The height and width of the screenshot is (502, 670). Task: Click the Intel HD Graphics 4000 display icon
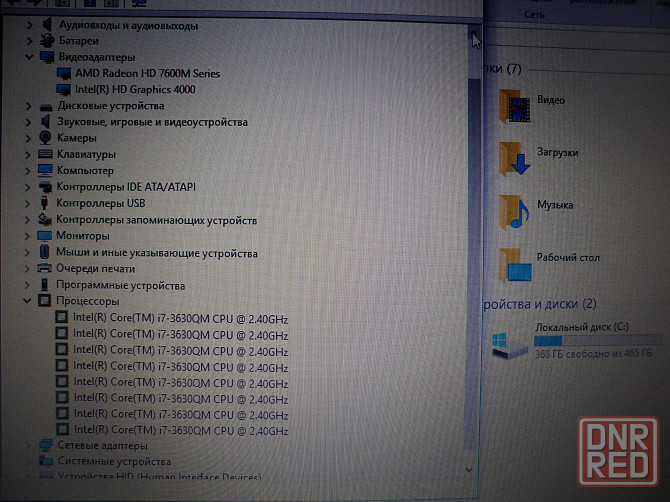click(63, 90)
